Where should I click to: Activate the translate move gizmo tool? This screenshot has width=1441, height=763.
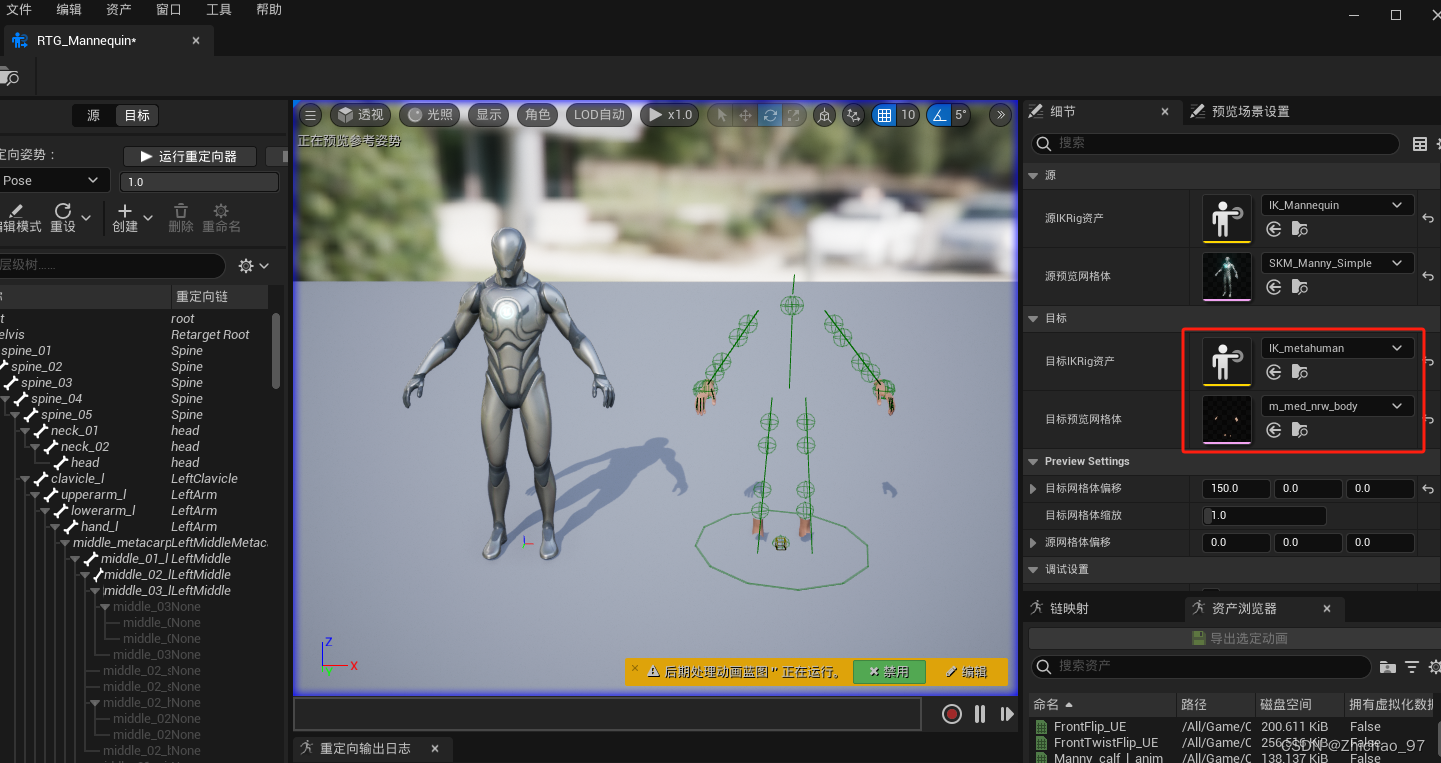tap(745, 115)
